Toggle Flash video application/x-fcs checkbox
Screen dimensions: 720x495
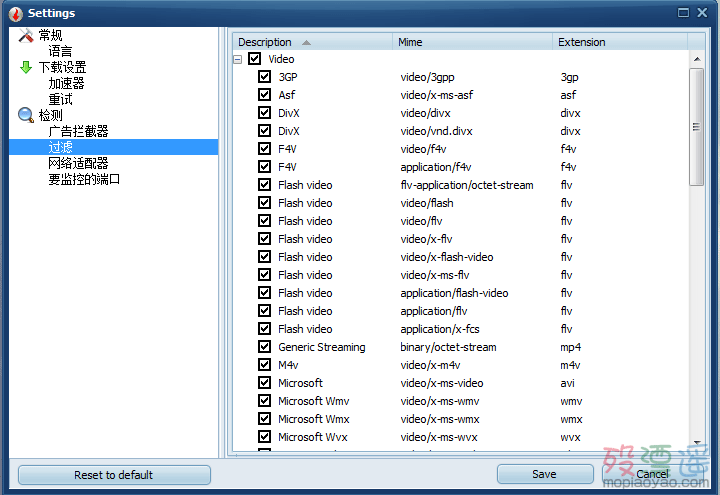264,329
